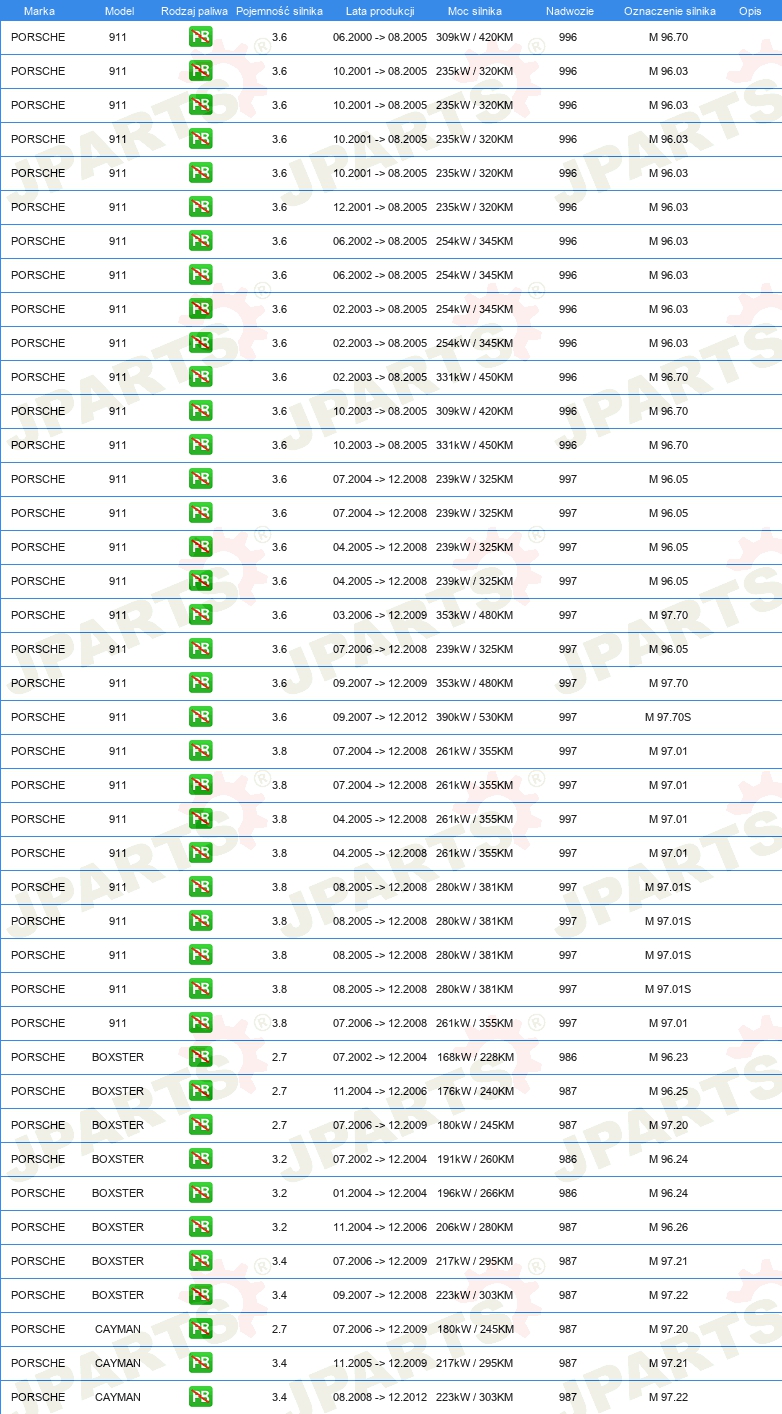The height and width of the screenshot is (1414, 782).
Task: Click the power cell 176kW / 240KM
Action: pos(474,1092)
